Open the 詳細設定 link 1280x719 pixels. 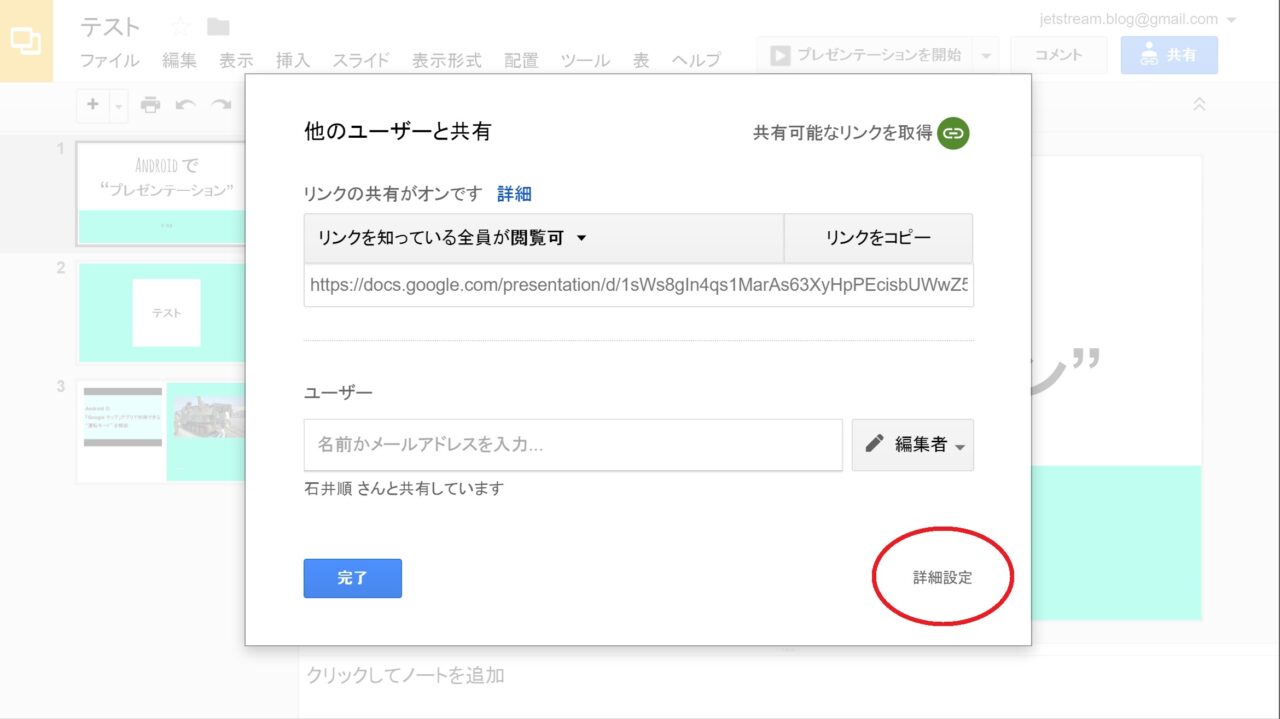[942, 578]
